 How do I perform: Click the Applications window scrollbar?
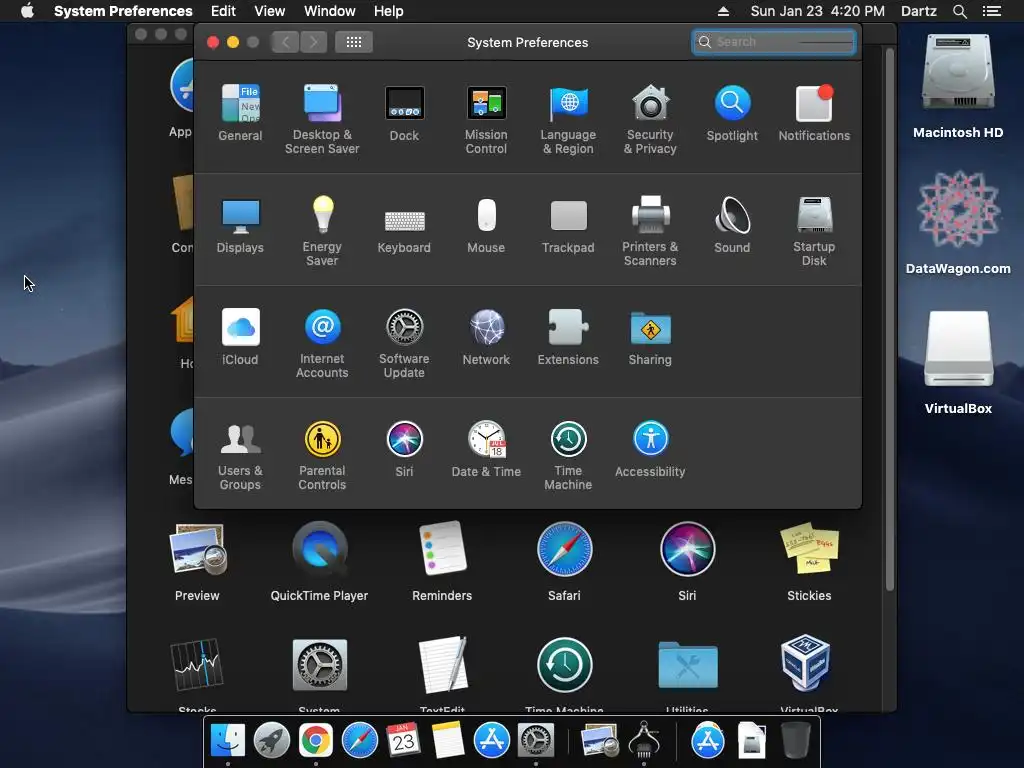coord(889,320)
